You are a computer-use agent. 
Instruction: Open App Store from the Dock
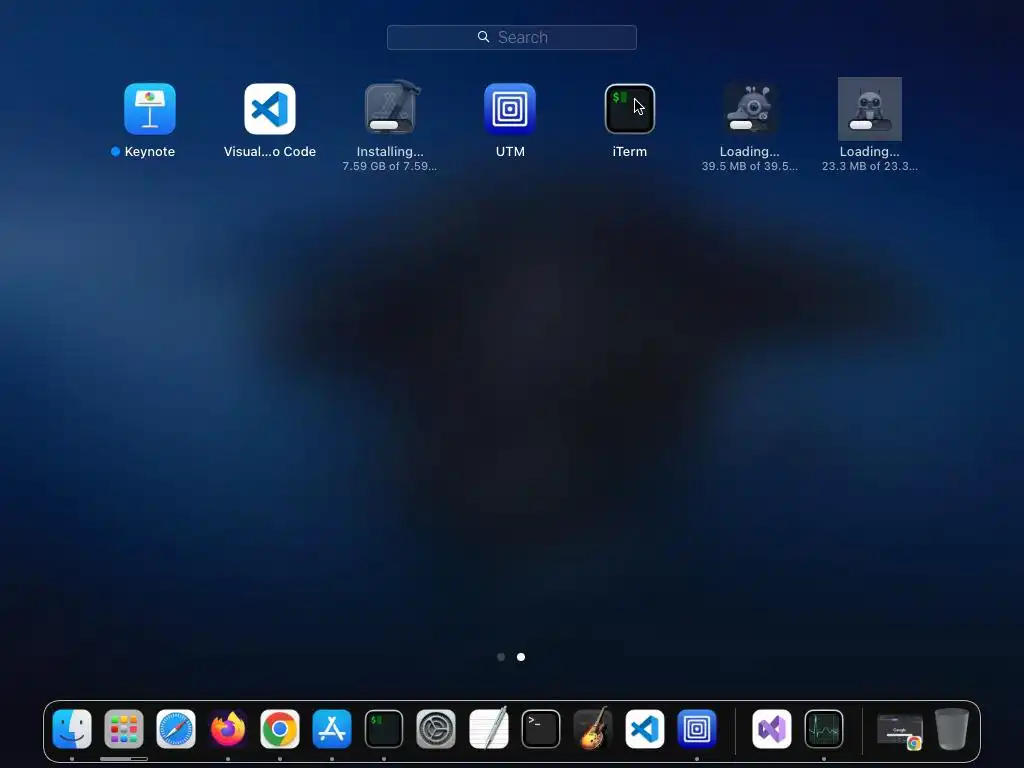332,729
